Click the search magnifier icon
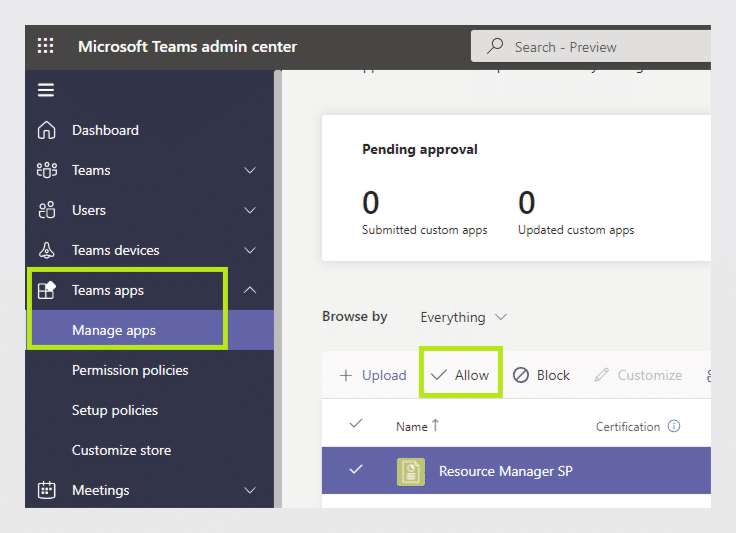 (495, 46)
